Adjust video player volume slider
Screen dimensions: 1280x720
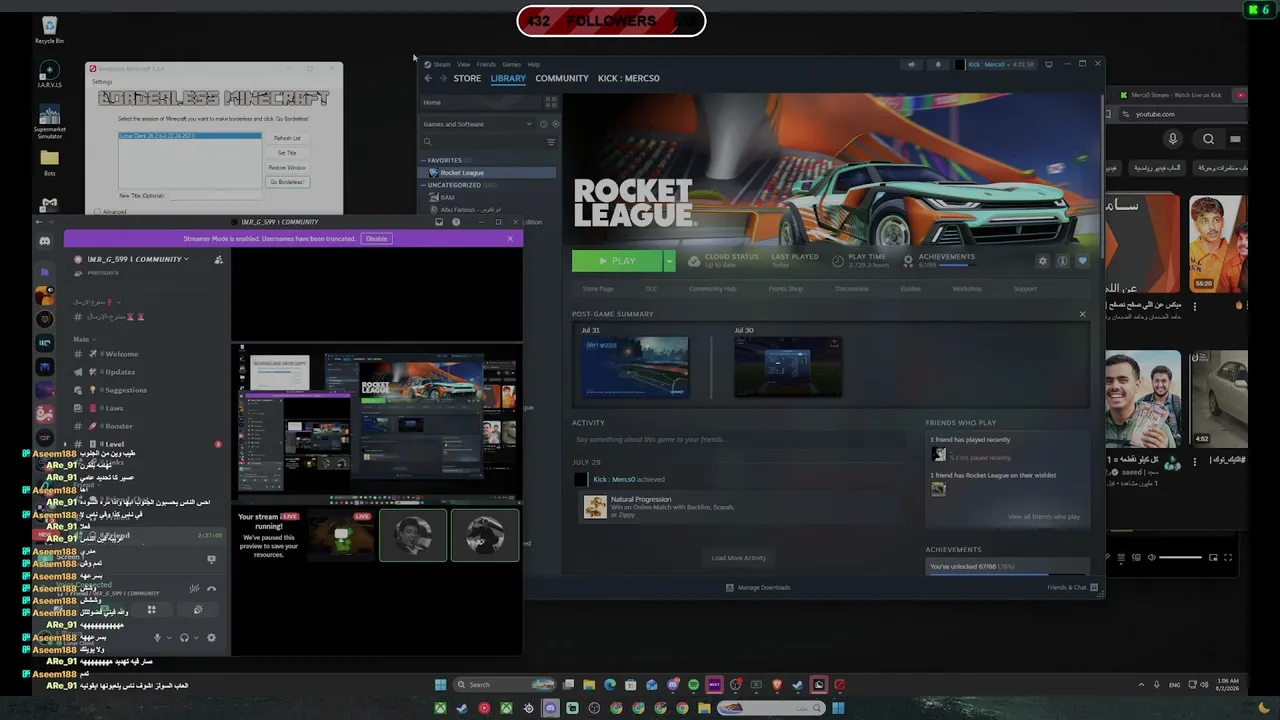[1181, 557]
